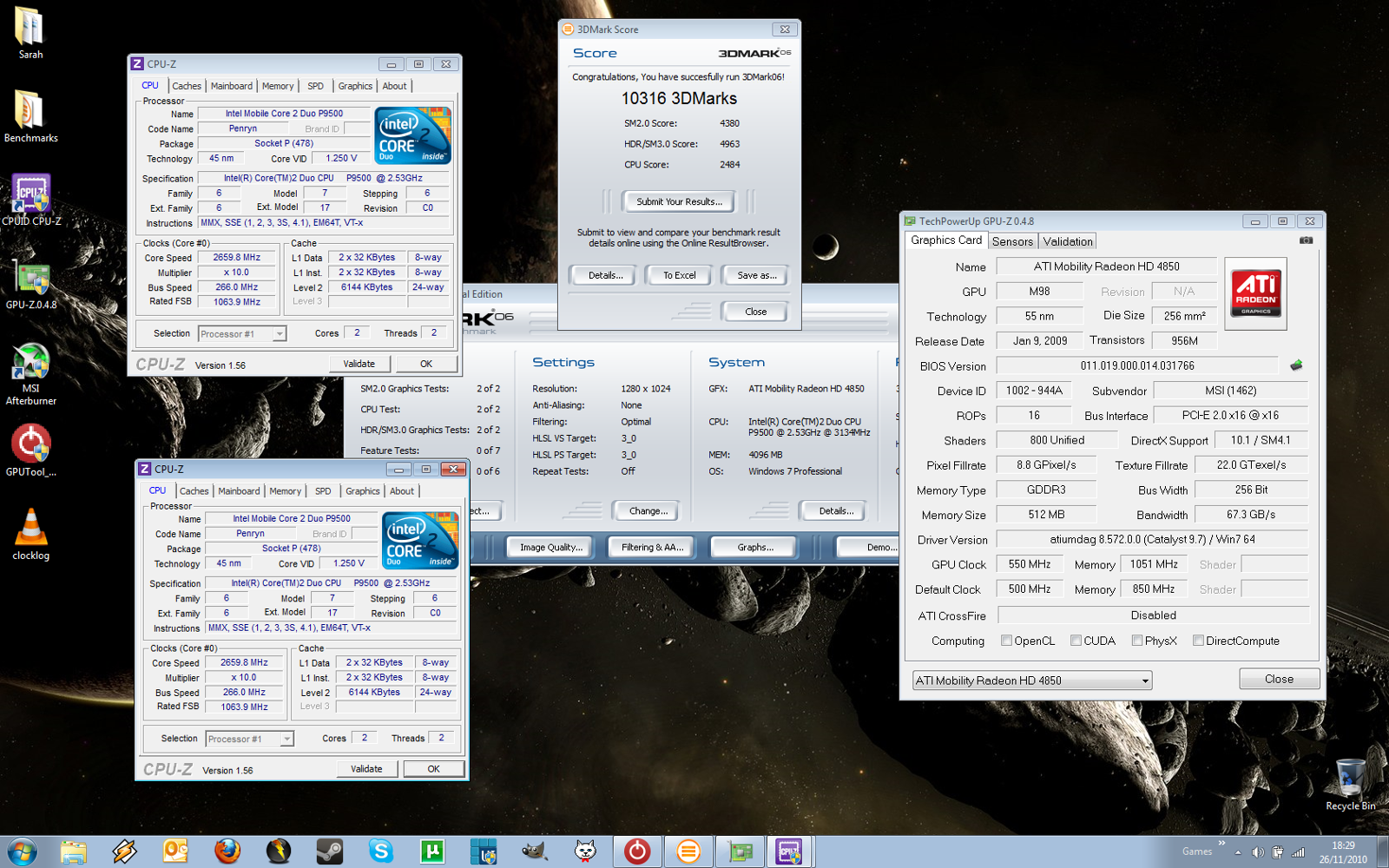
Task: Open the Benchmarks folder desktop icon
Action: click(30, 117)
